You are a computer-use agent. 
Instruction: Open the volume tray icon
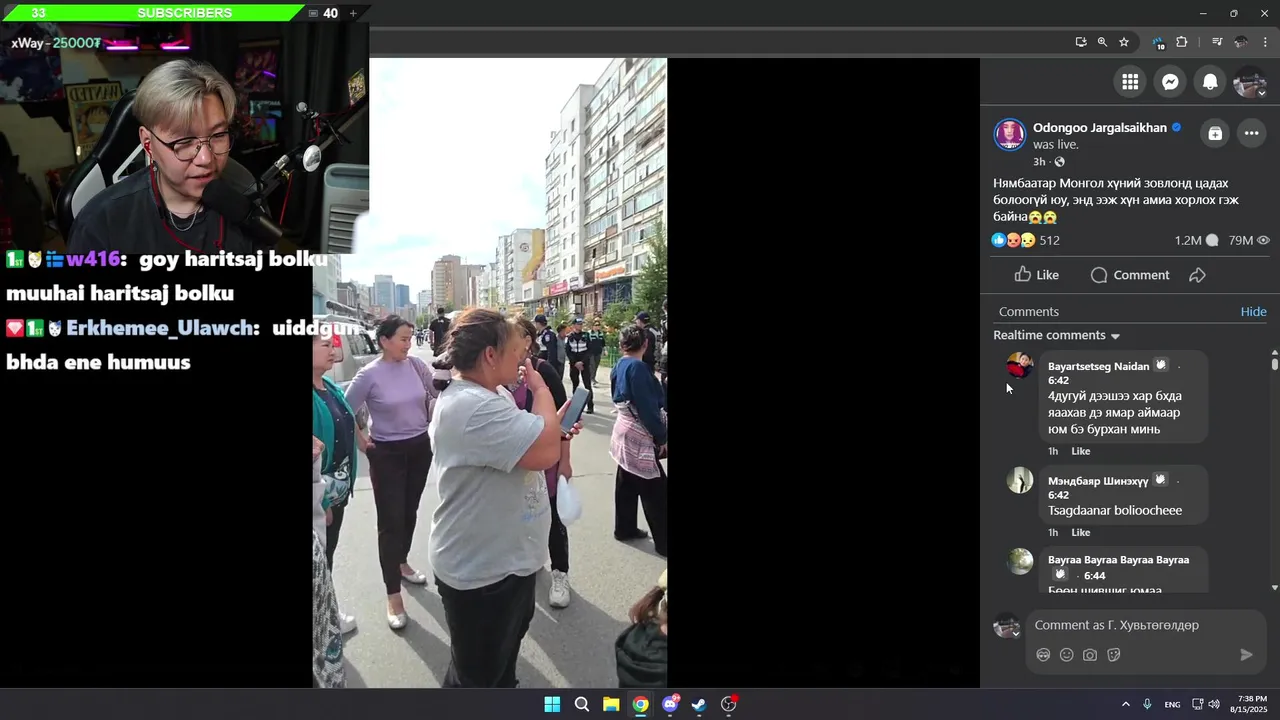click(x=1214, y=704)
